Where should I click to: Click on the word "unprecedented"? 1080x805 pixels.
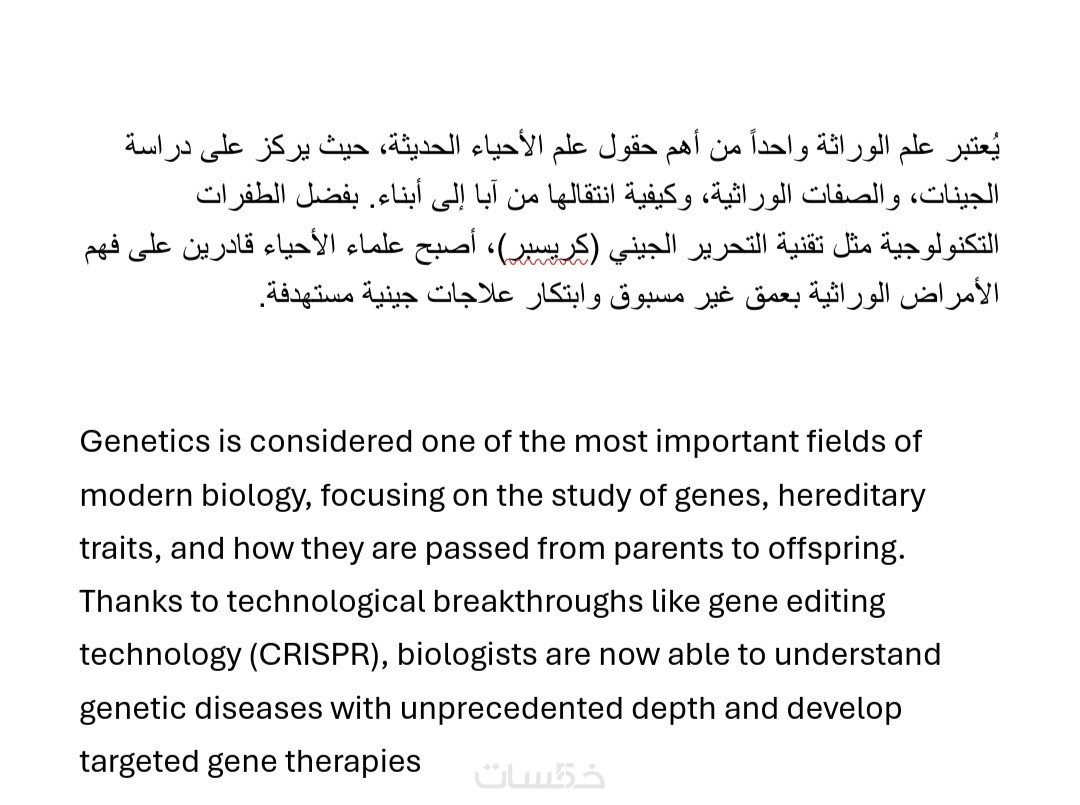[x=511, y=709]
